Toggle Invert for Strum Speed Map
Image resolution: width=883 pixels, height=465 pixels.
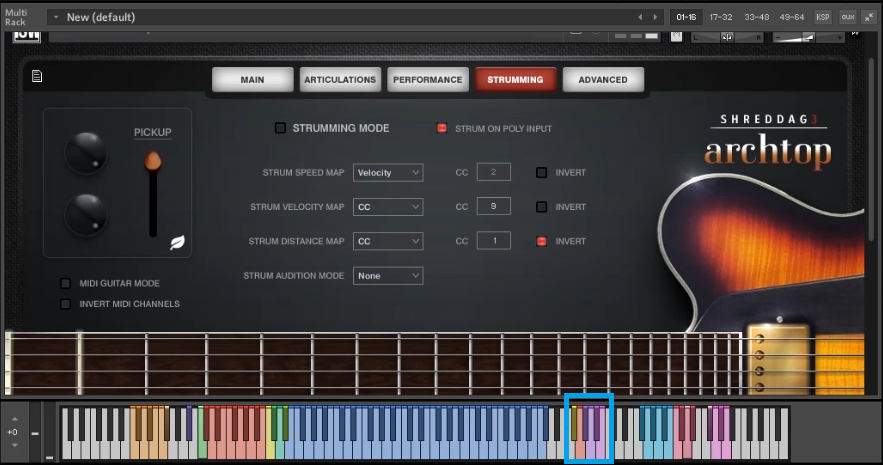(541, 172)
